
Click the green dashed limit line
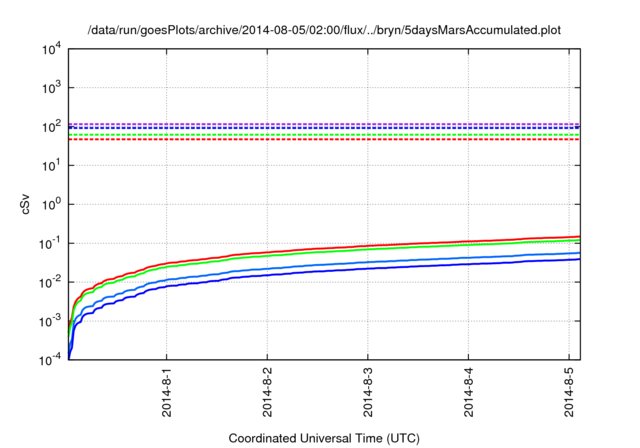[324, 135]
